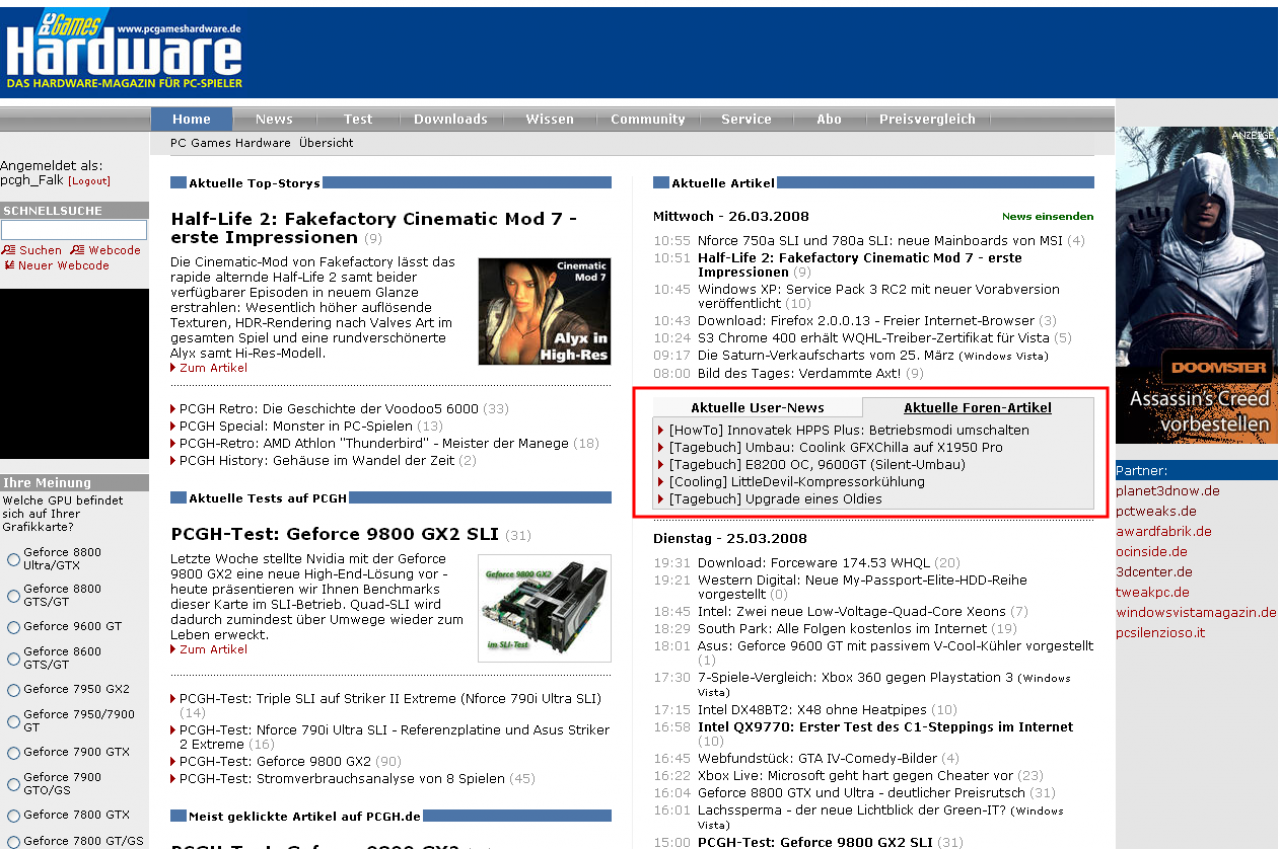Screen dimensions: 1280x849
Task: Switch to Aktuelle User-News tab
Action: pos(758,407)
